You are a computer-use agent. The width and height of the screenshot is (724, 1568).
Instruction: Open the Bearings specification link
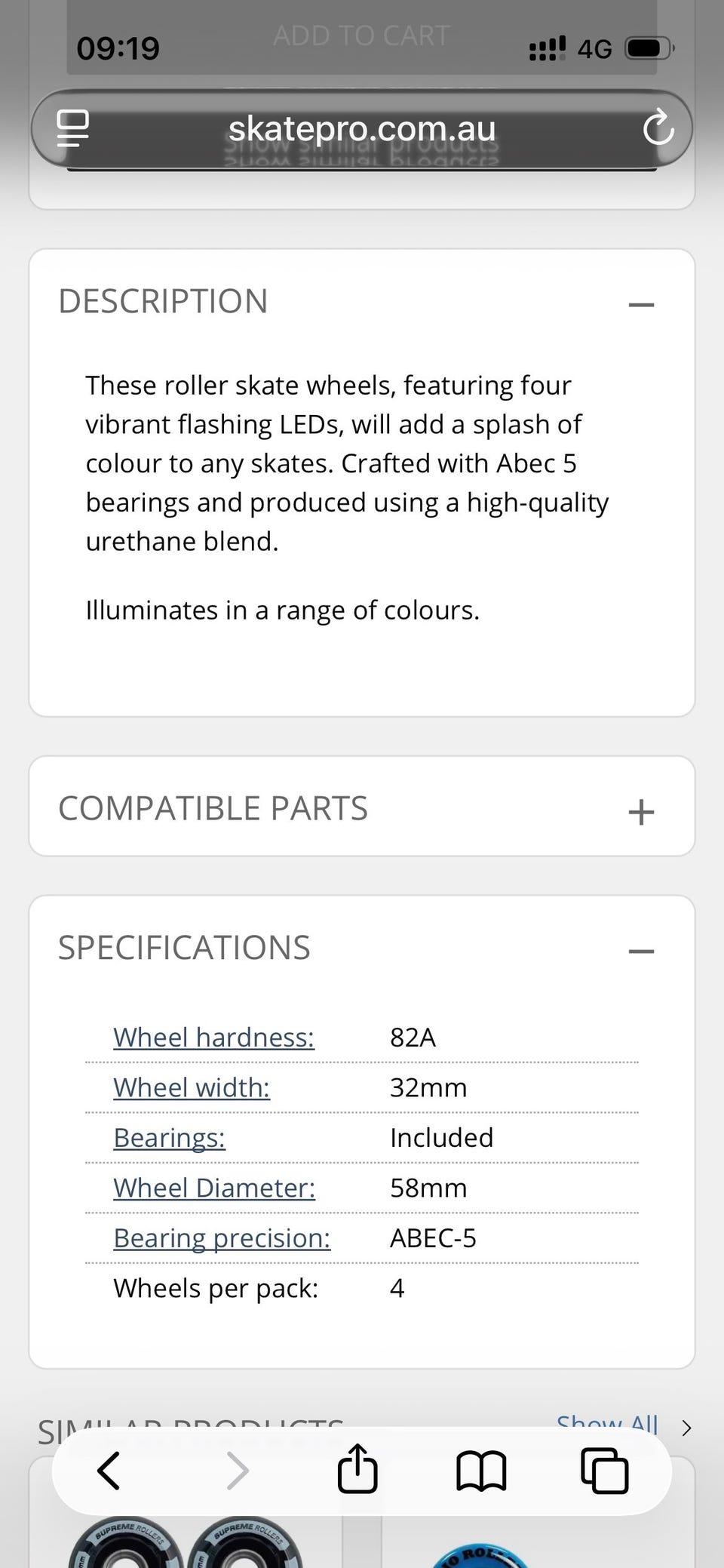click(x=170, y=1138)
